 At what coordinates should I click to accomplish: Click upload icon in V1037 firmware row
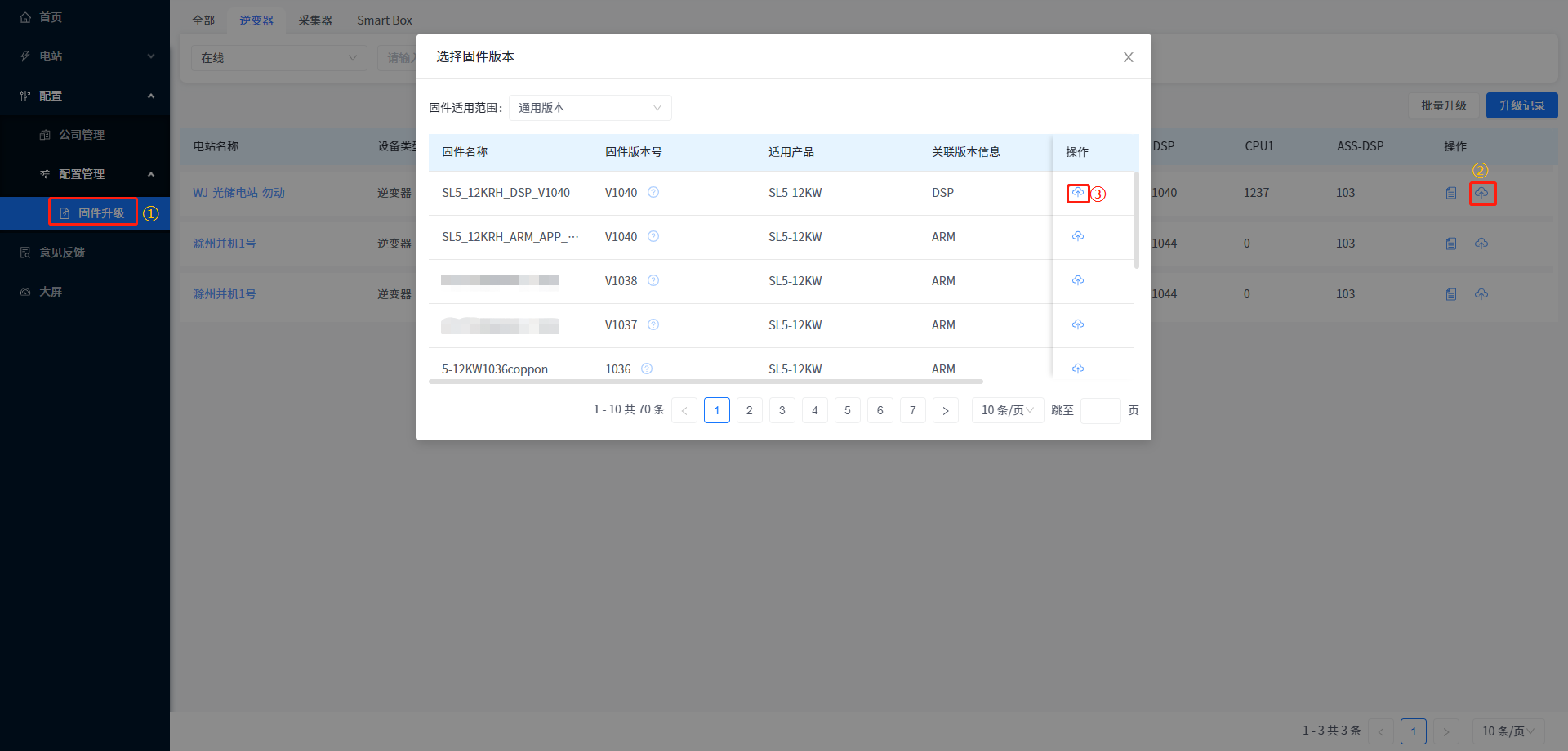(x=1078, y=325)
